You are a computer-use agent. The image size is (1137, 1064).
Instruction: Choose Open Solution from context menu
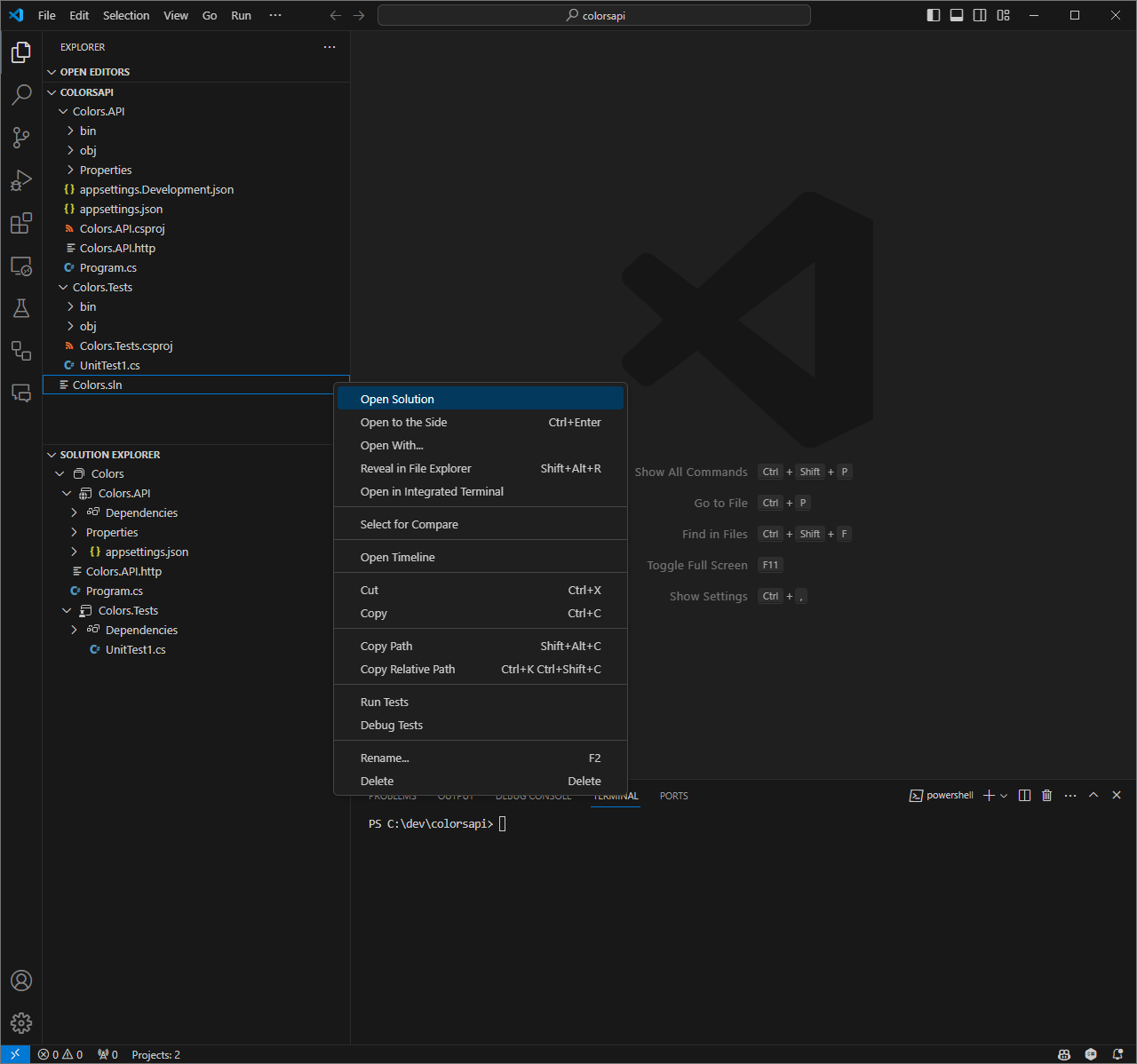[x=481, y=400]
